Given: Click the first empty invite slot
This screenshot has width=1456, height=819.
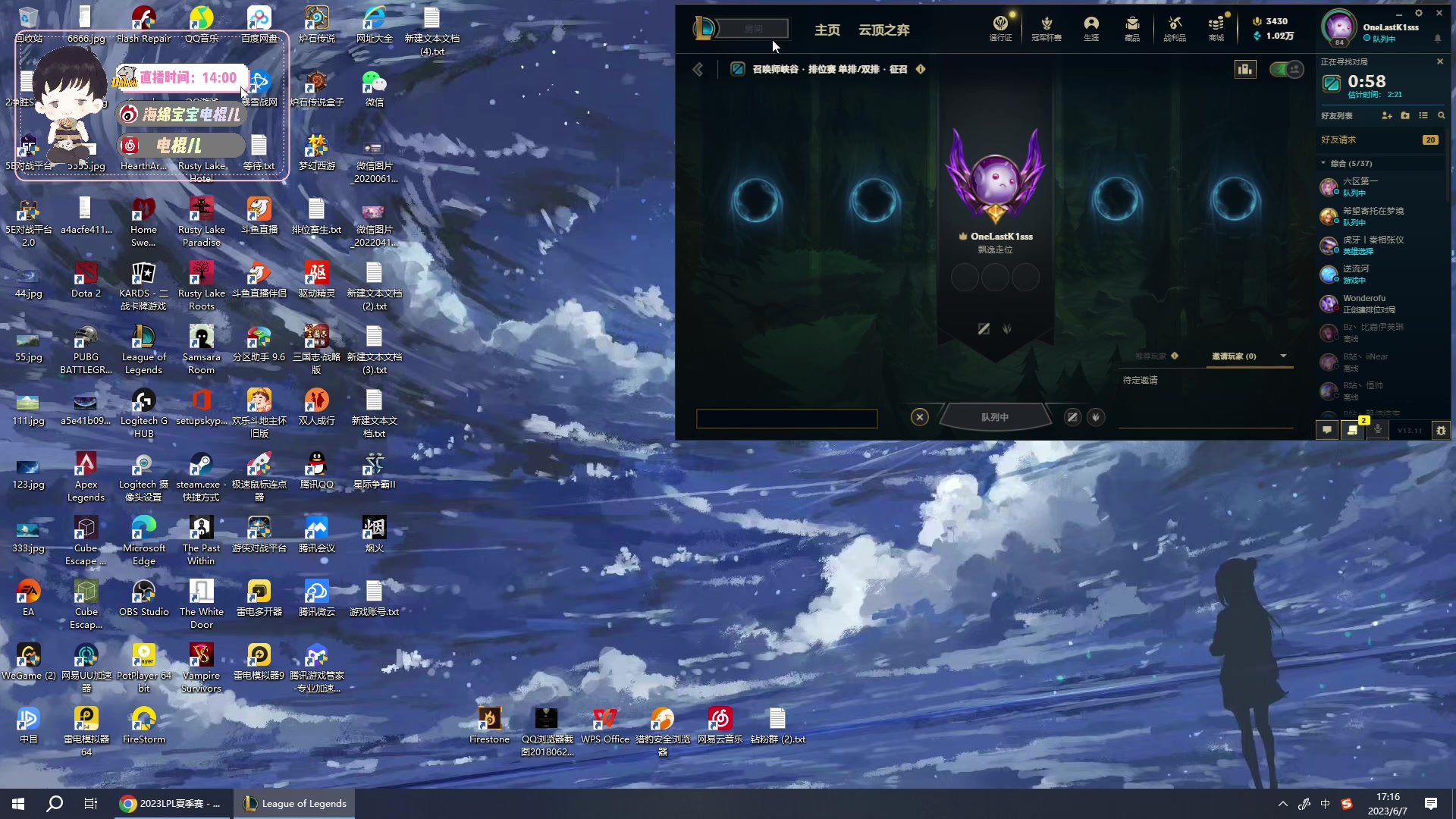Looking at the screenshot, I should coord(755,200).
